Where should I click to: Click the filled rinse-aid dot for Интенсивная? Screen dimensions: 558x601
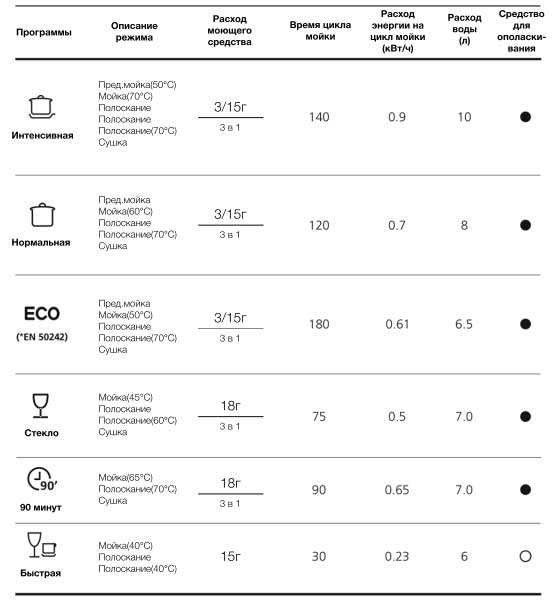525,117
